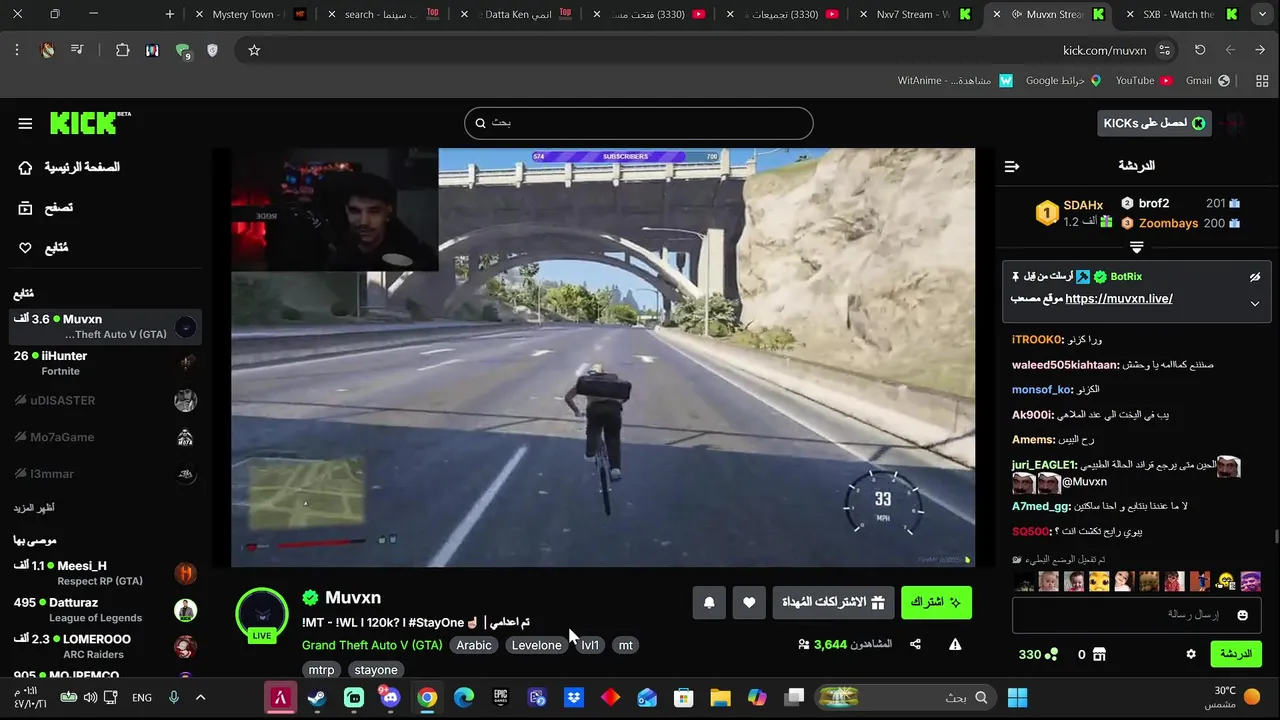Screen dimensions: 1280x720
Task: Open the emoji picker in chat
Action: pyautogui.click(x=1243, y=615)
